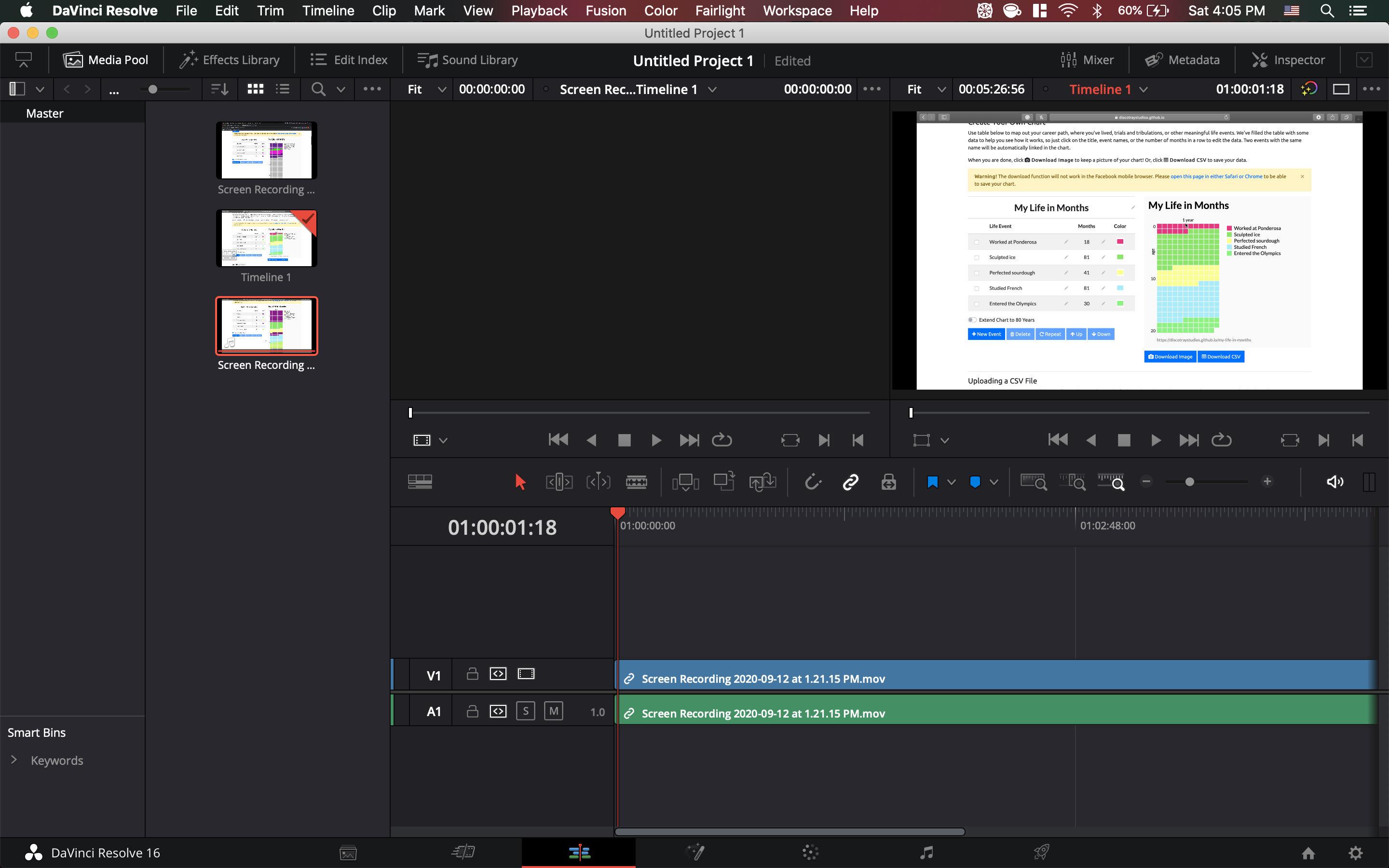Activate Dynamic Trim Mode tool
Image resolution: width=1389 pixels, height=868 pixels.
click(598, 482)
